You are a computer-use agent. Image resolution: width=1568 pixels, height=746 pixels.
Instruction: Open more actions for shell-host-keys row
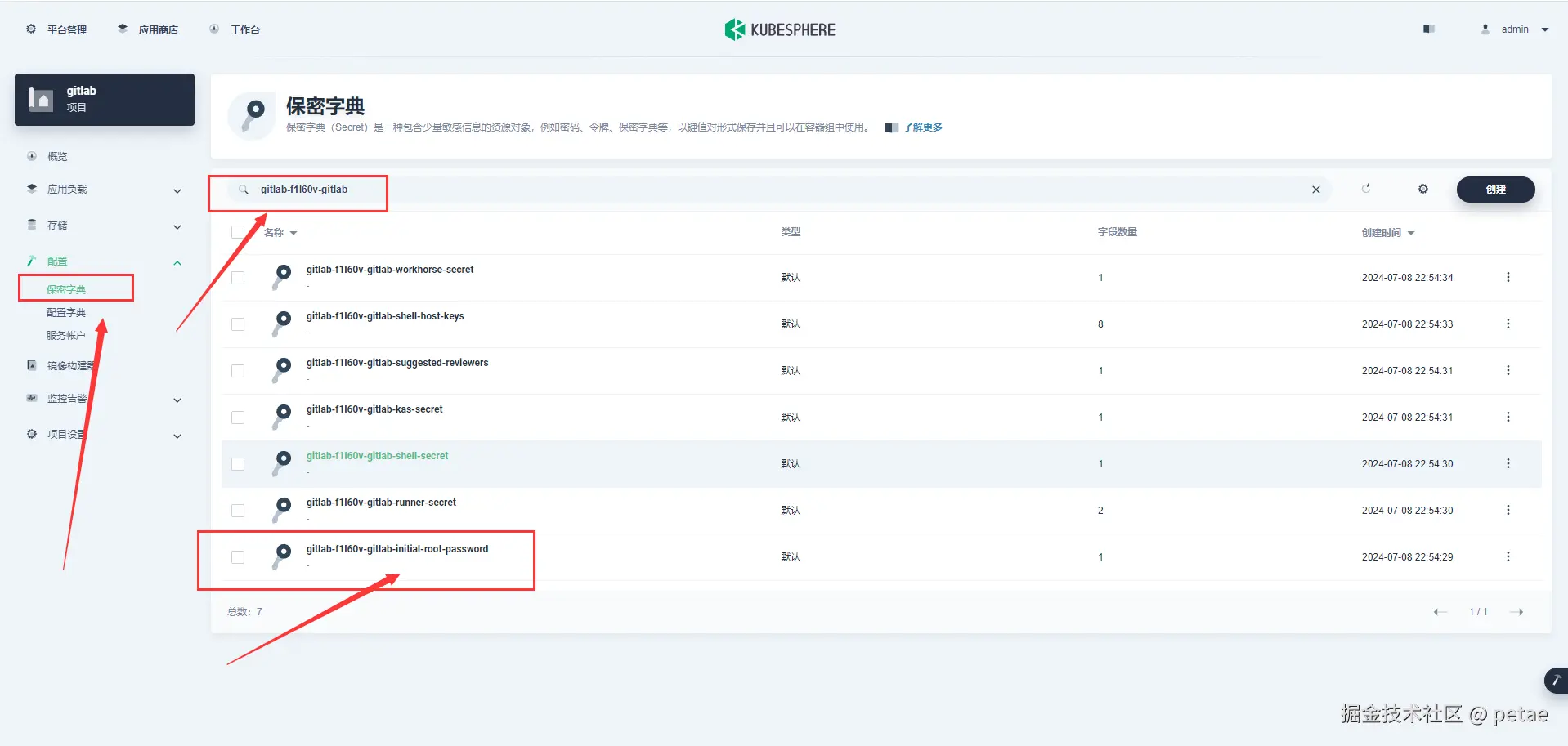pyautogui.click(x=1508, y=324)
